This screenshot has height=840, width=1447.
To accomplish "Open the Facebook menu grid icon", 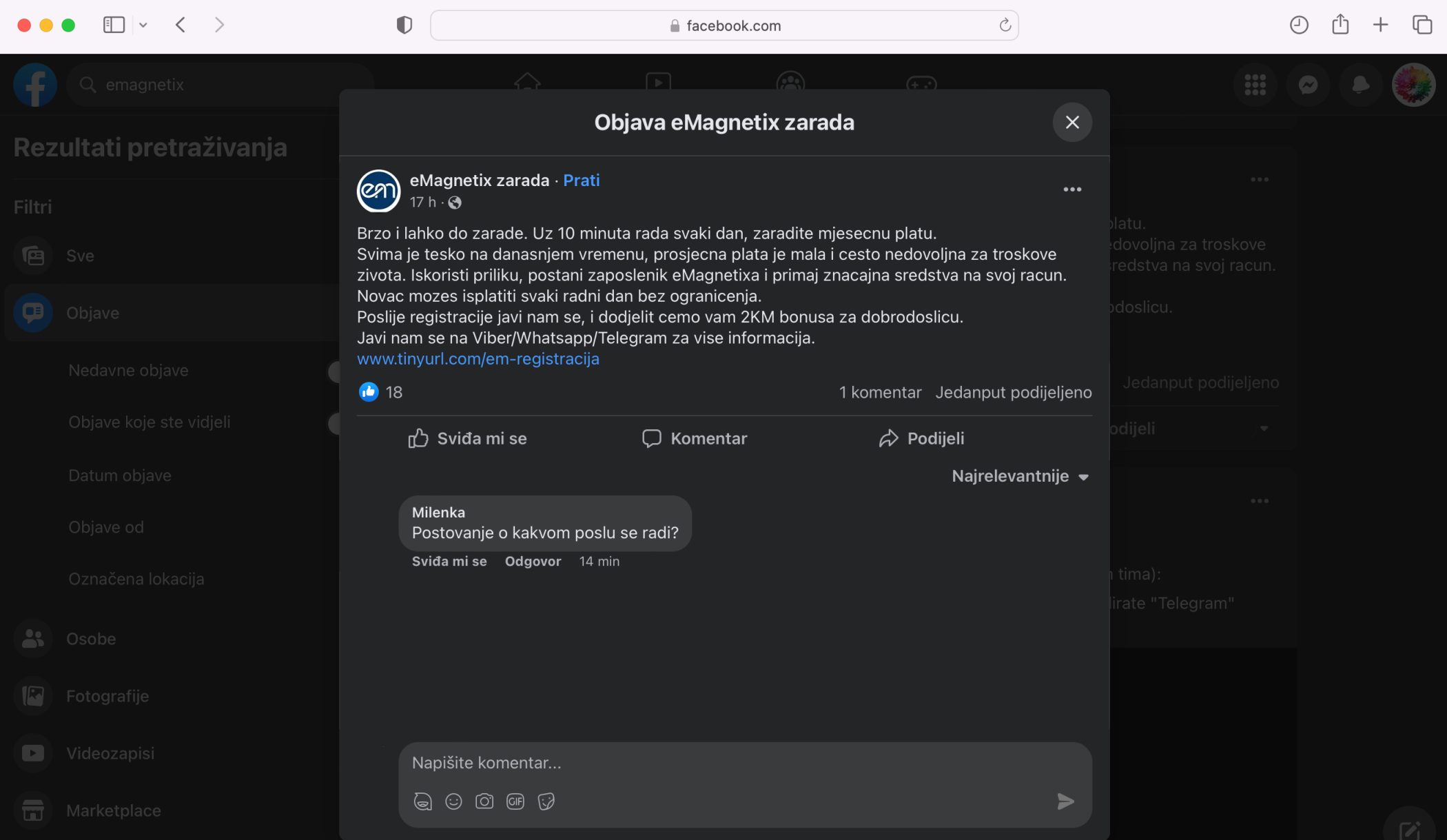I will pos(1255,85).
